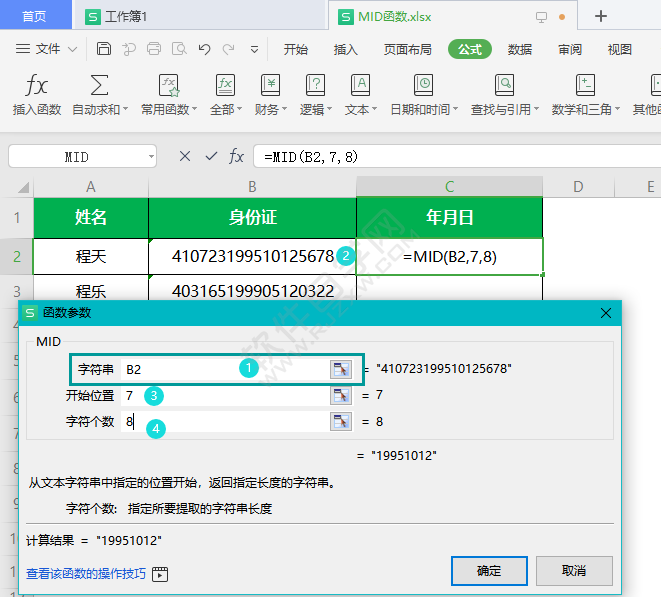661x597 pixels.
Task: Open the All functions book icon
Action: click(225, 85)
